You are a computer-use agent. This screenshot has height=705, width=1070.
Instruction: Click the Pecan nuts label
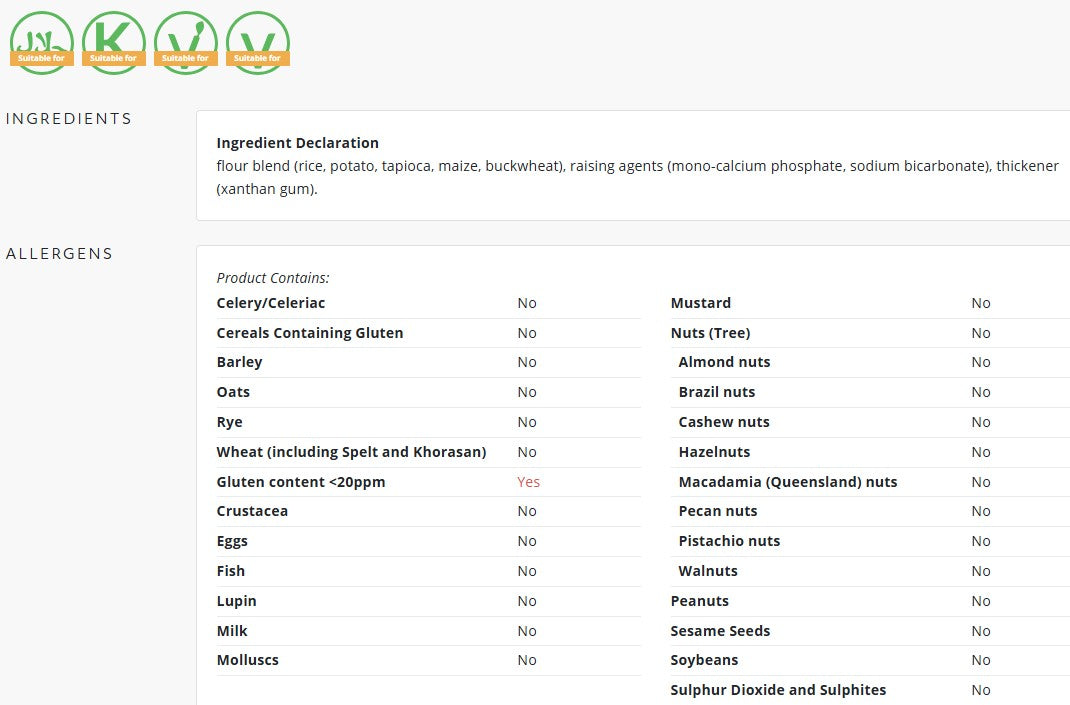click(x=718, y=511)
